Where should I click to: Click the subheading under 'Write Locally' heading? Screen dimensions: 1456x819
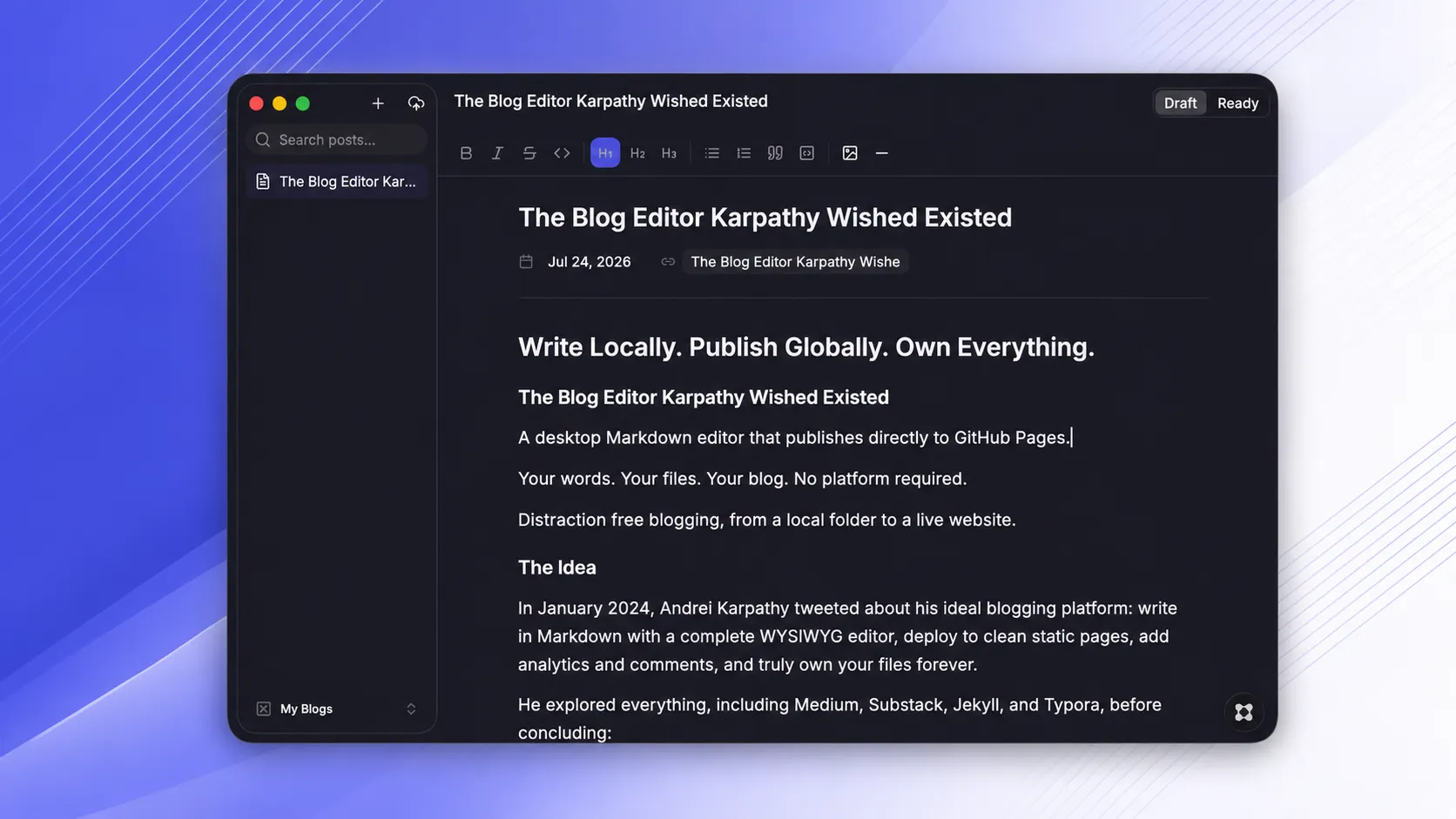(x=704, y=398)
